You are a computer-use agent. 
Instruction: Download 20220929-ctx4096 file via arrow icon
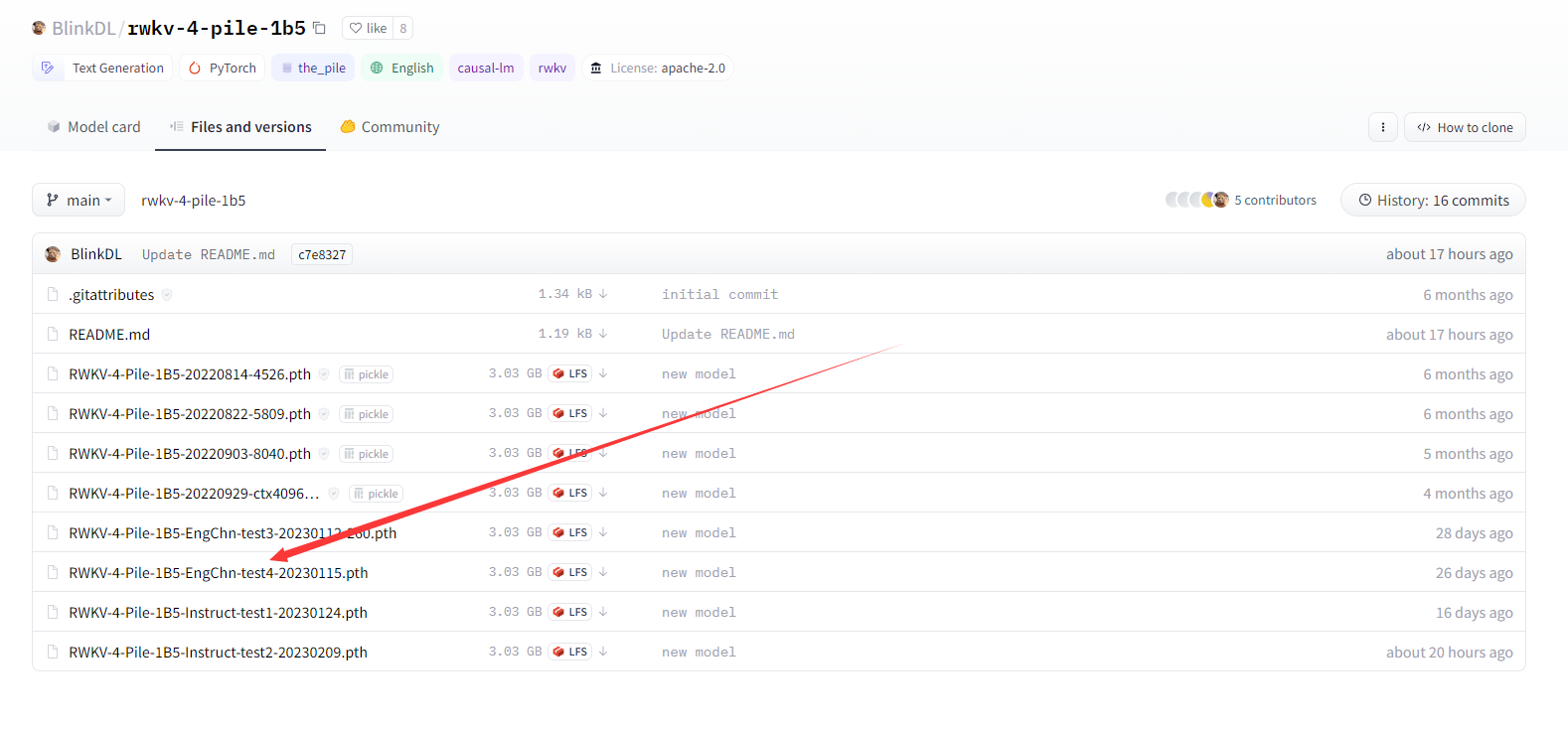(x=603, y=493)
